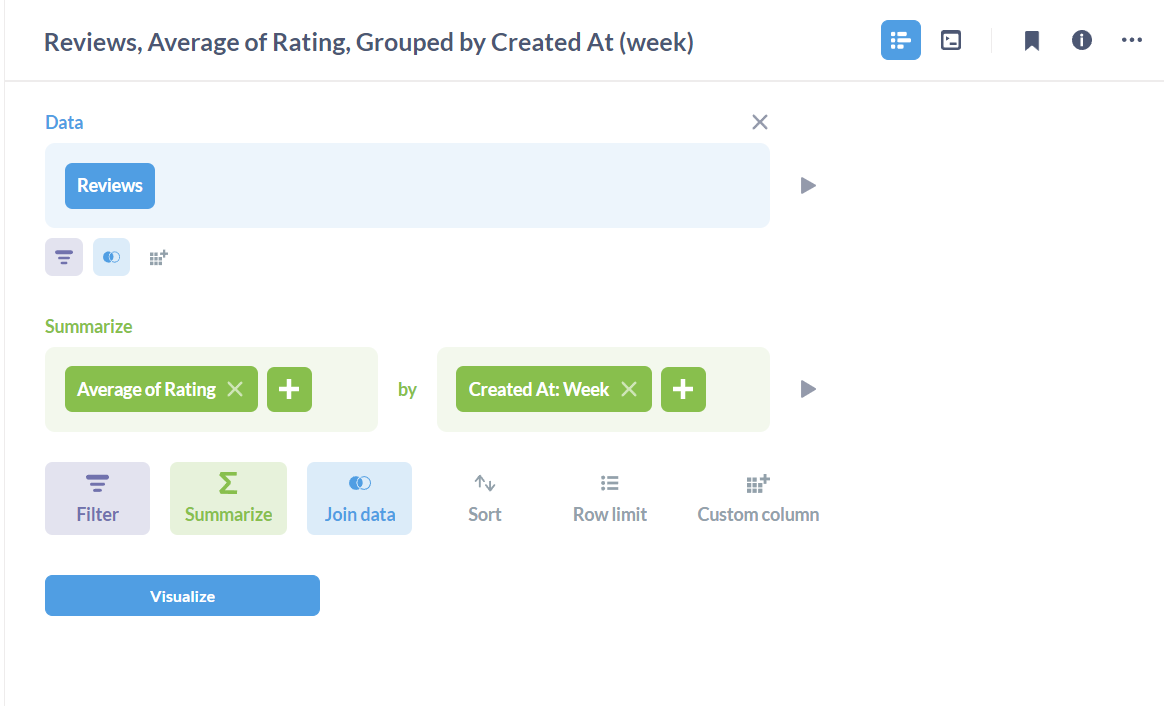This screenshot has height=706, width=1164.
Task: Open the three-dot overflow menu
Action: [x=1131, y=40]
